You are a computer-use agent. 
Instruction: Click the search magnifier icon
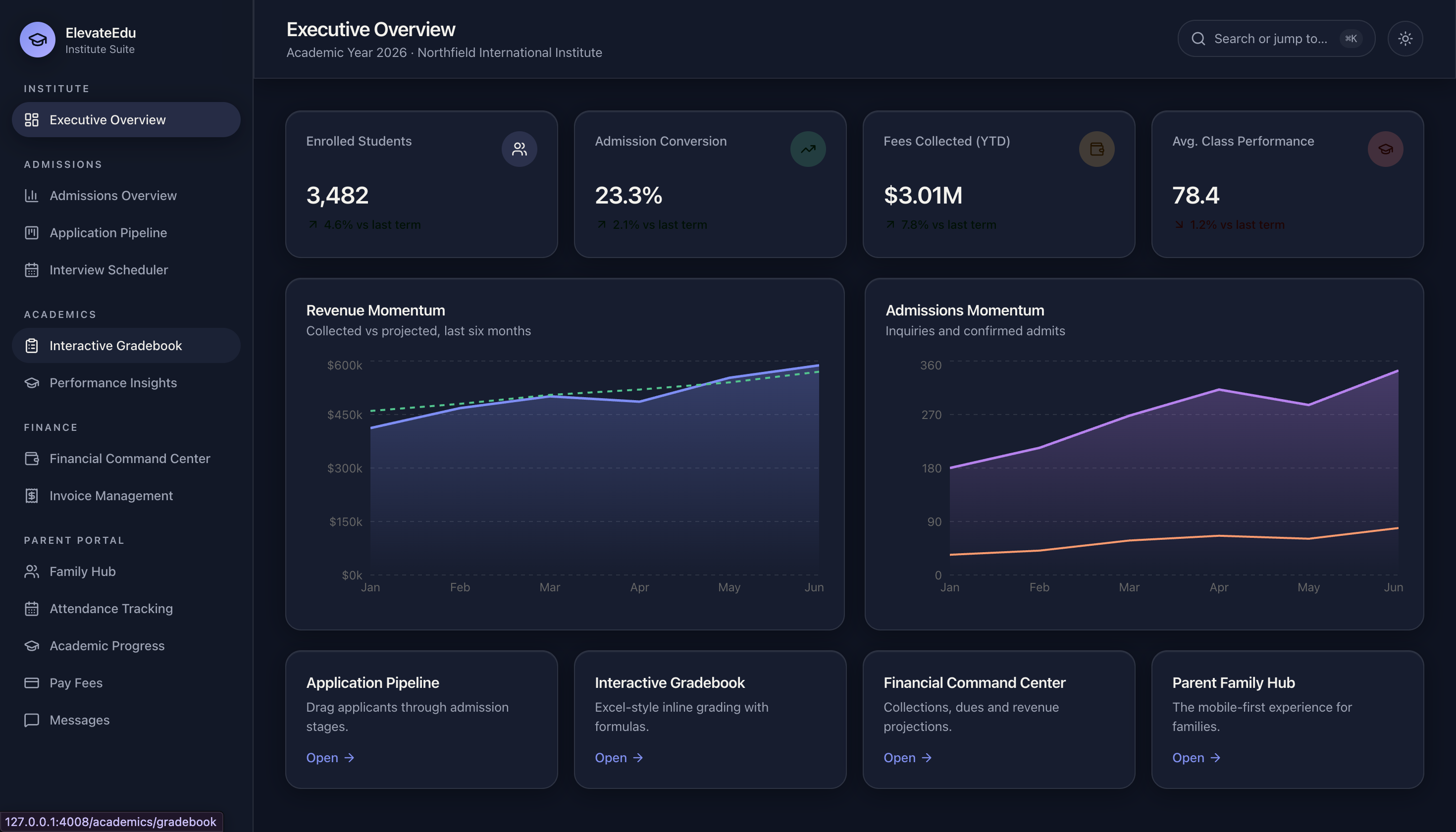click(1198, 38)
